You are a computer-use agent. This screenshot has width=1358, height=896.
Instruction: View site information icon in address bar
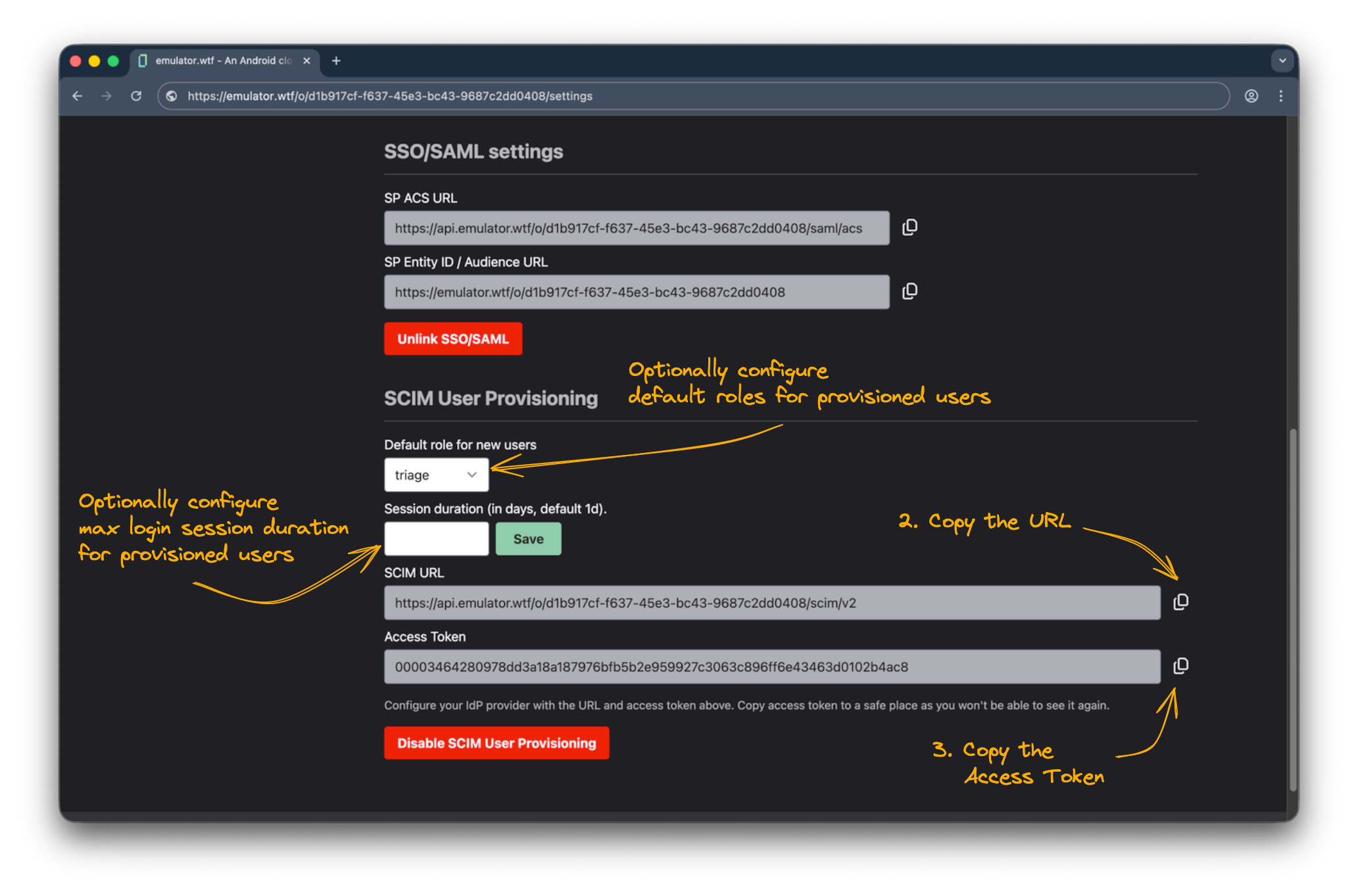click(x=172, y=96)
